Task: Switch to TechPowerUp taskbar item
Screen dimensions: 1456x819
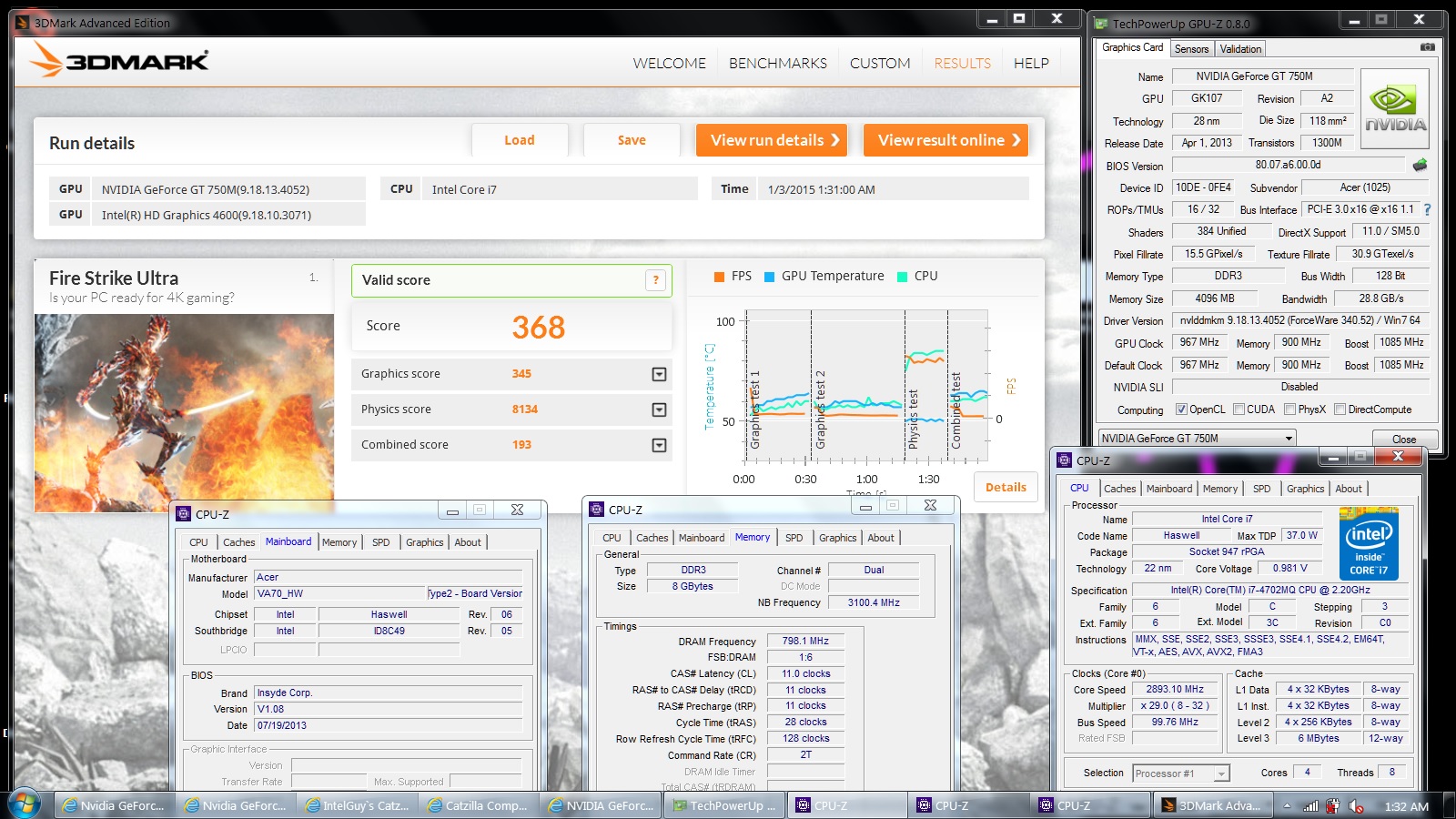Action: pyautogui.click(x=725, y=805)
